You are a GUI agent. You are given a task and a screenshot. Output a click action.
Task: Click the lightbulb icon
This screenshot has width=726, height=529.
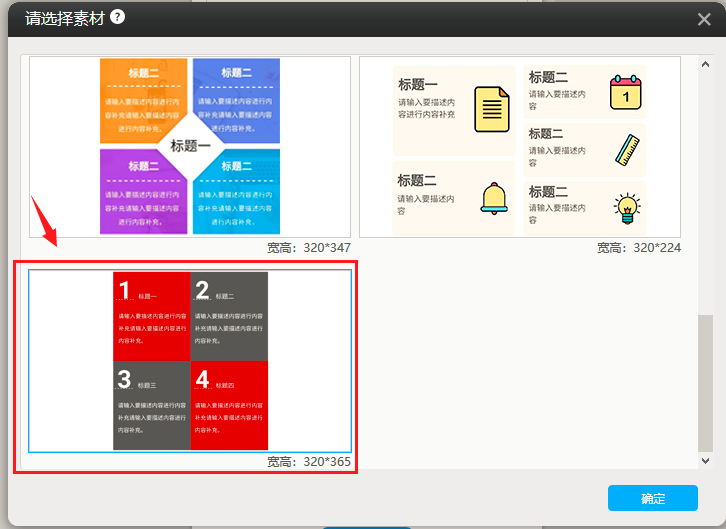pyautogui.click(x=627, y=207)
